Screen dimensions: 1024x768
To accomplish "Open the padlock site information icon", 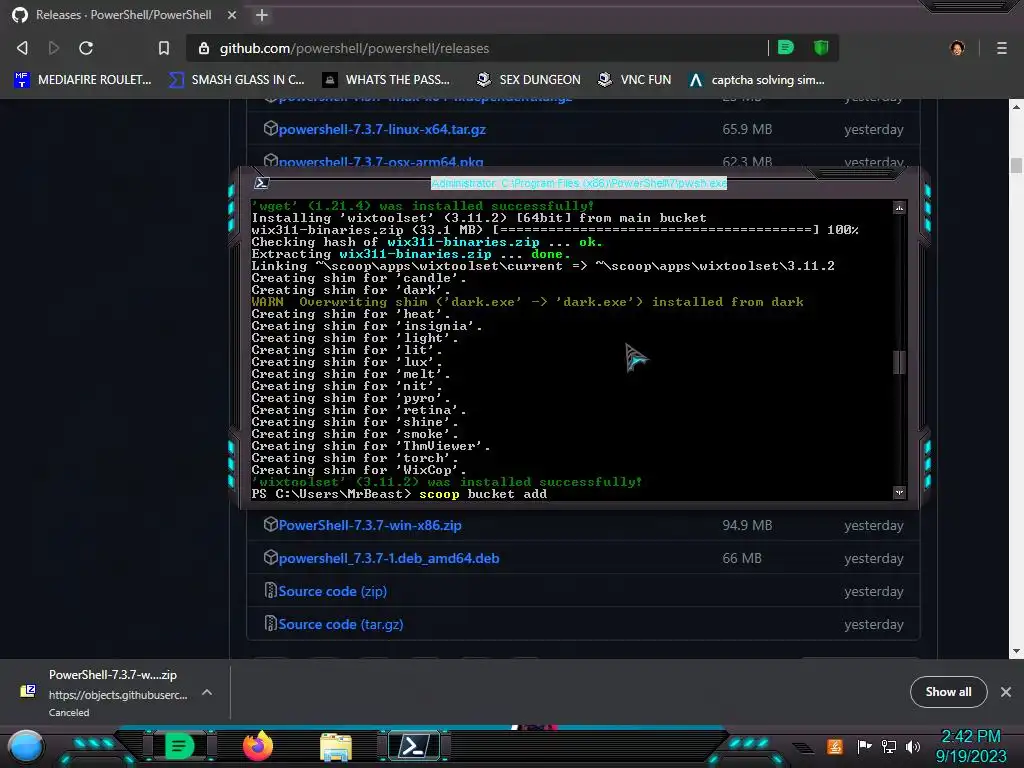I will point(204,48).
